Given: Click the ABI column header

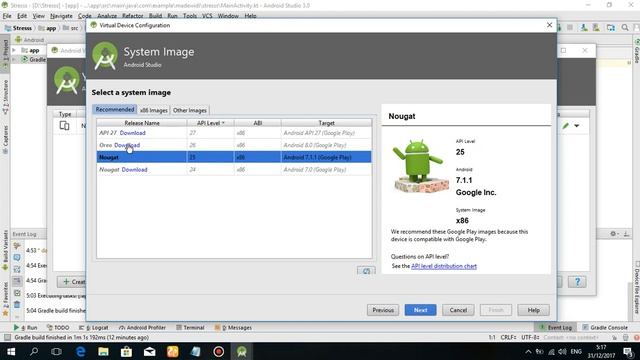Looking at the screenshot, I should [258, 123].
